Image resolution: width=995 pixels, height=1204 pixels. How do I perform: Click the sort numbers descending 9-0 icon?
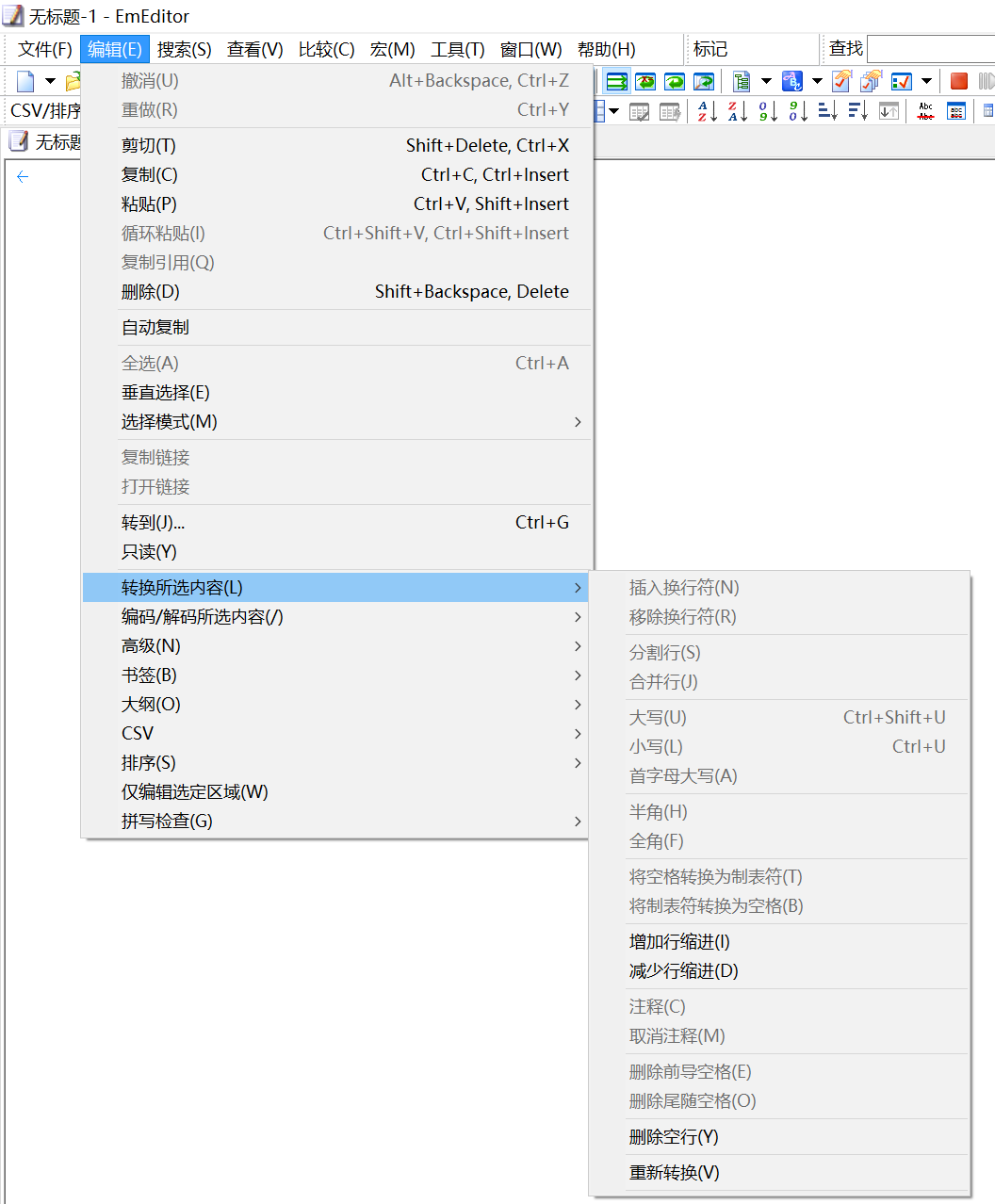(798, 111)
